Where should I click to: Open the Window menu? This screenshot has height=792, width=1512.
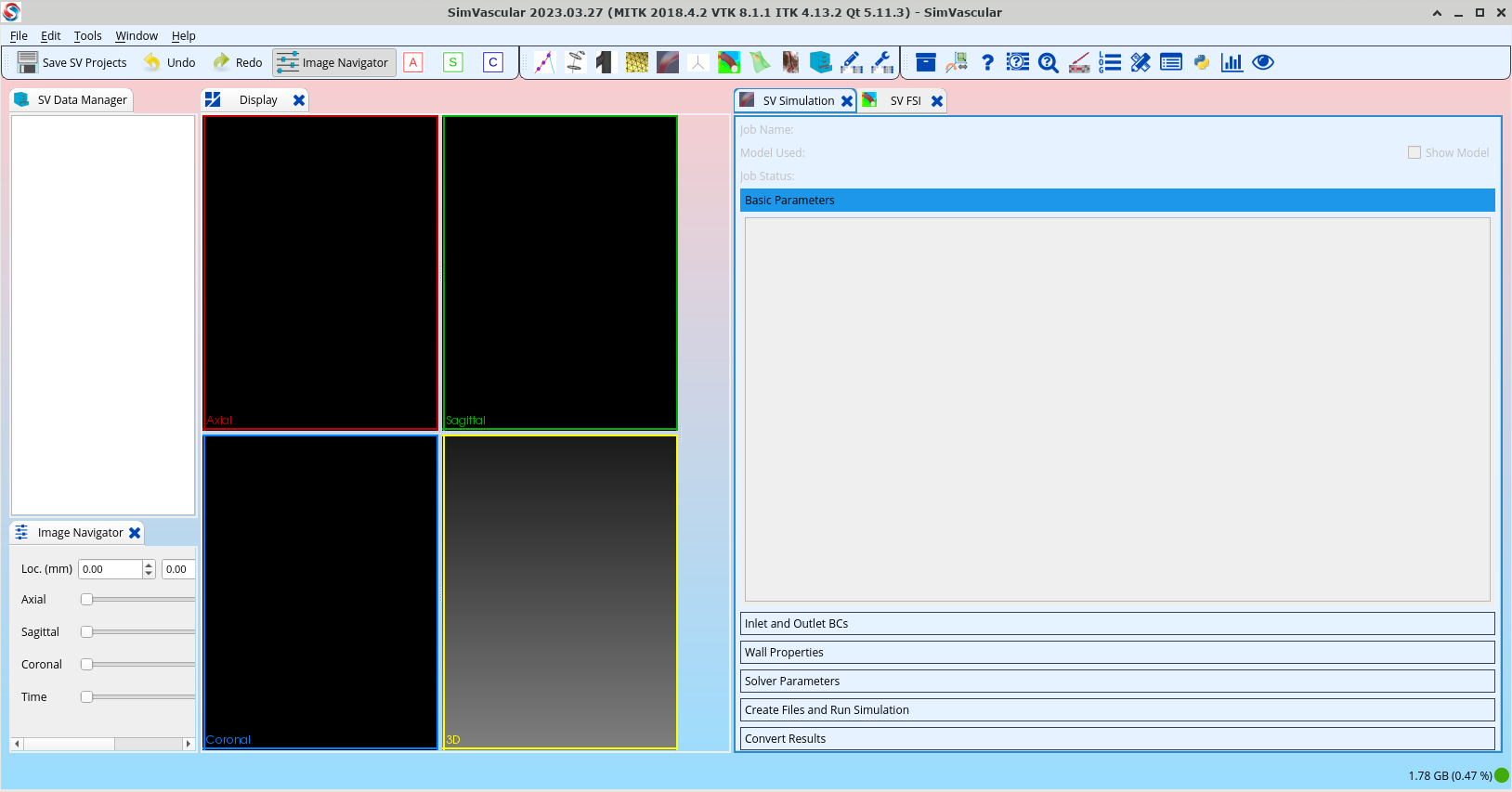137,35
